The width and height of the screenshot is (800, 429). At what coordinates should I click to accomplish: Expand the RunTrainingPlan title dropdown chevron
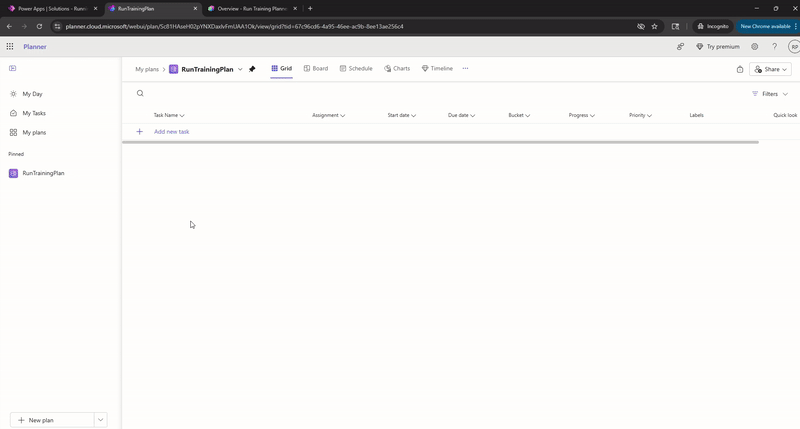point(240,69)
